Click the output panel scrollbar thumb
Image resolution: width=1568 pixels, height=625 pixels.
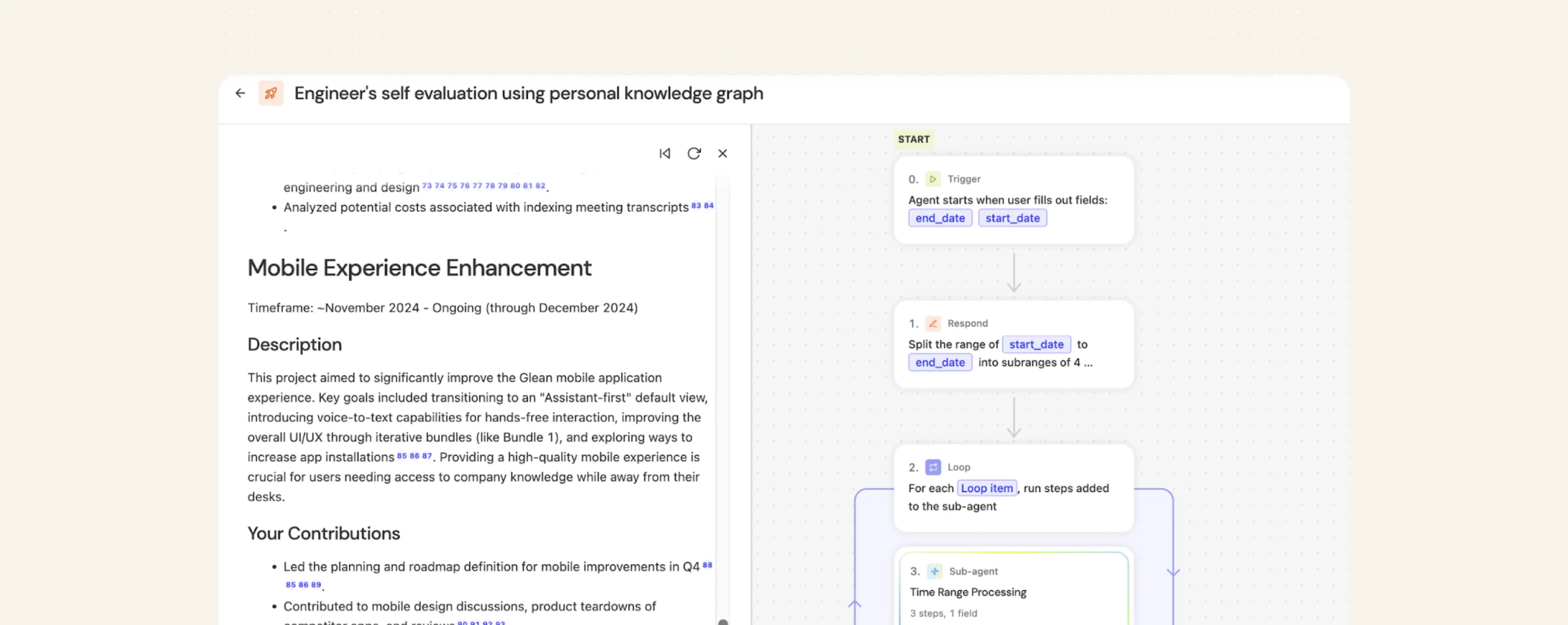point(723,622)
